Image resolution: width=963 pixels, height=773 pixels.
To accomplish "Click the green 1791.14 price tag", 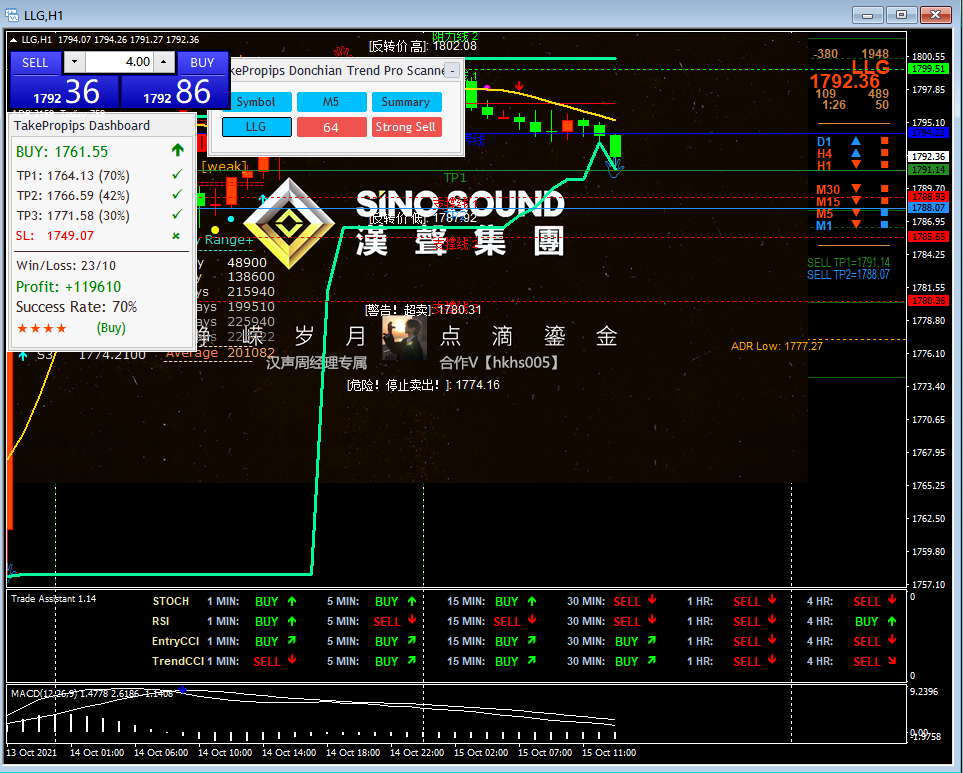I will [929, 169].
